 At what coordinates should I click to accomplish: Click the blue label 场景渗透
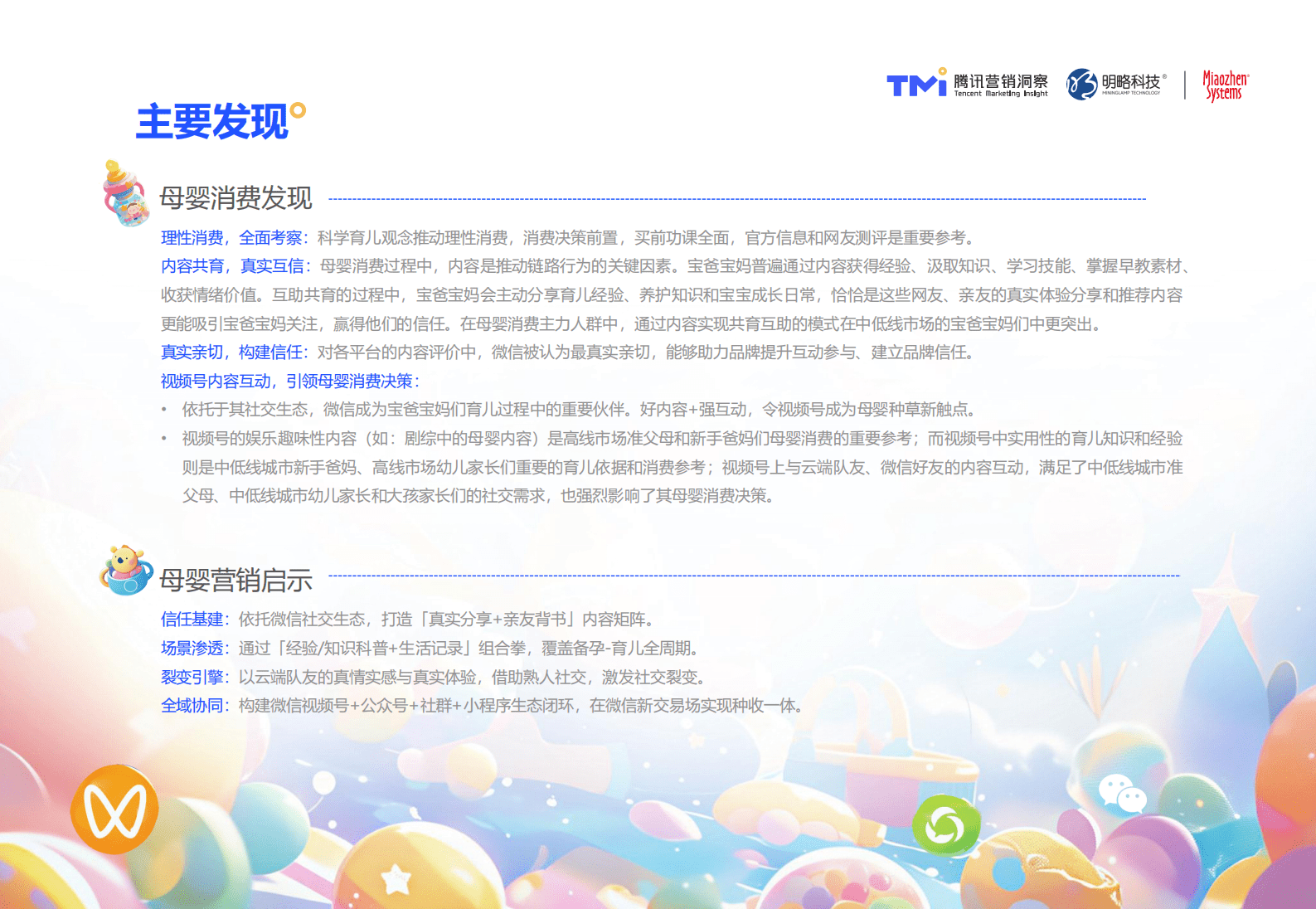(192, 649)
